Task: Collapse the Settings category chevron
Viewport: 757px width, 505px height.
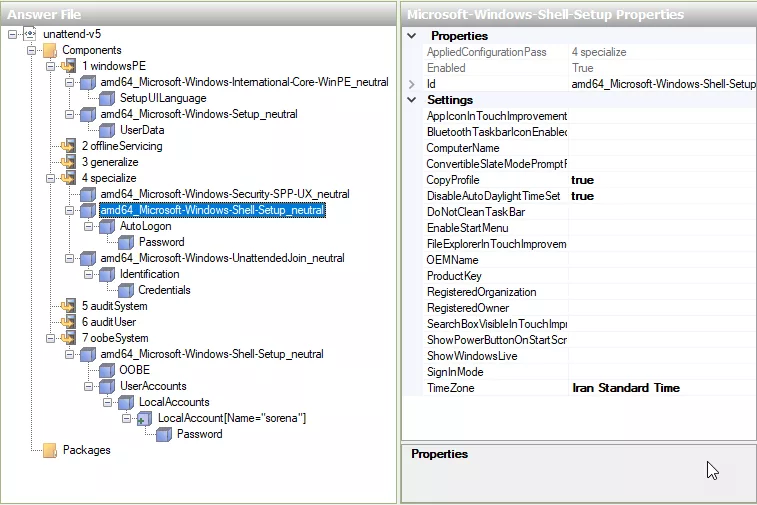Action: click(412, 100)
